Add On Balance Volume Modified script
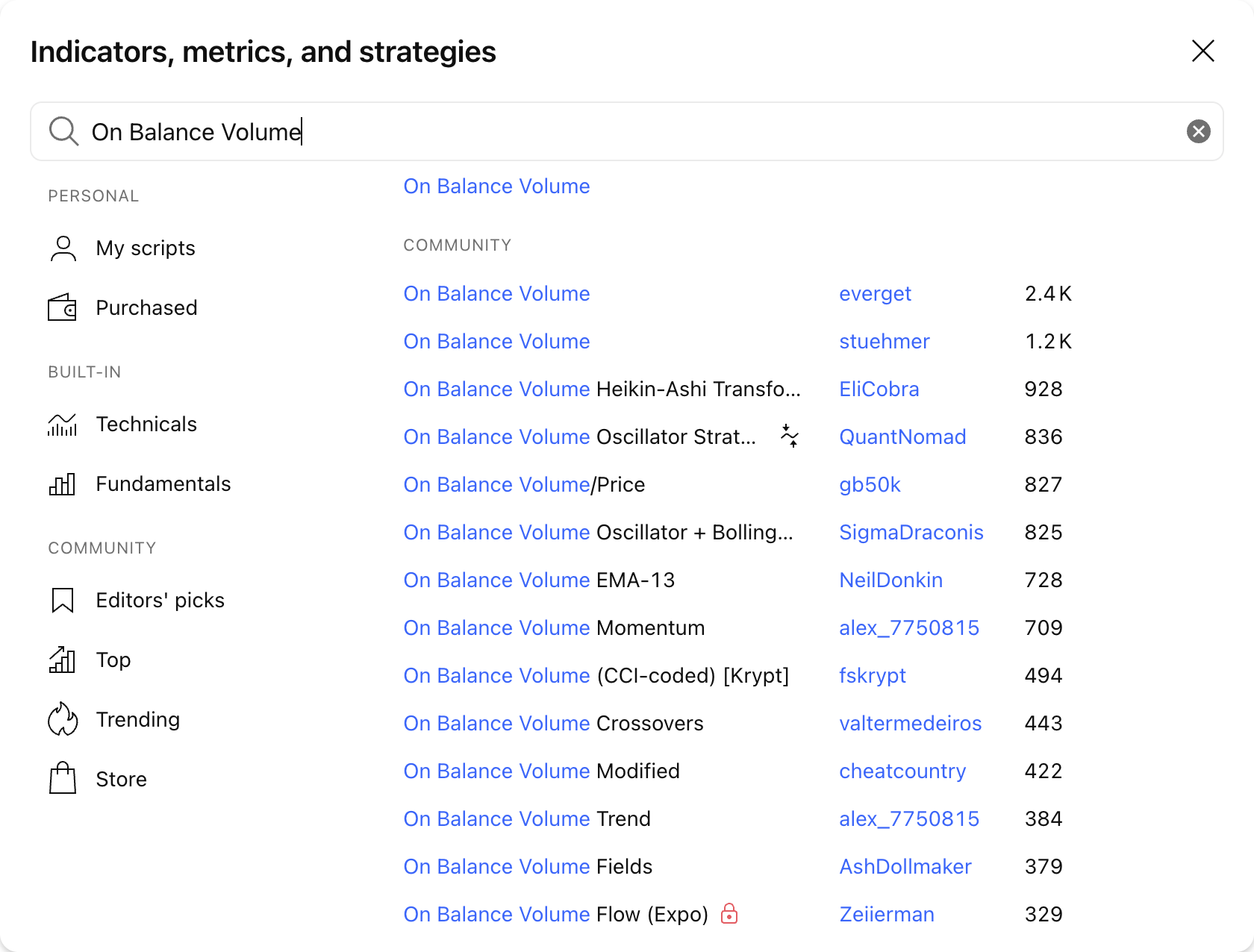Viewport: 1254px width, 952px height. [542, 771]
